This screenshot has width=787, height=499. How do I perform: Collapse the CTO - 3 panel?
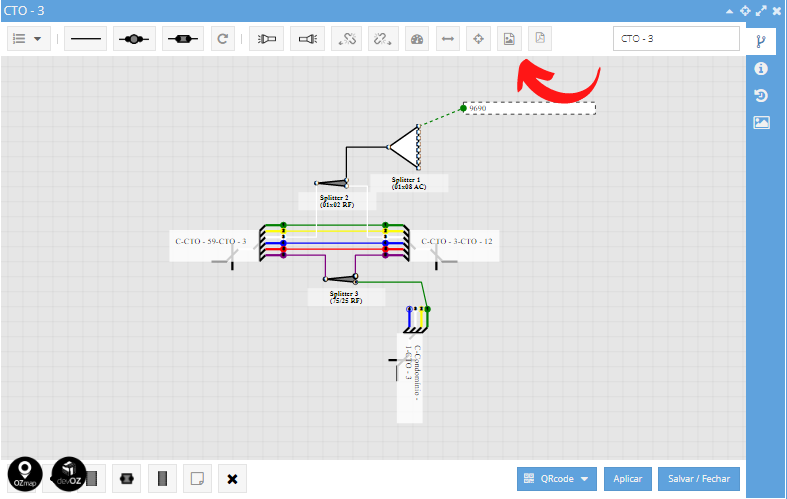click(729, 11)
